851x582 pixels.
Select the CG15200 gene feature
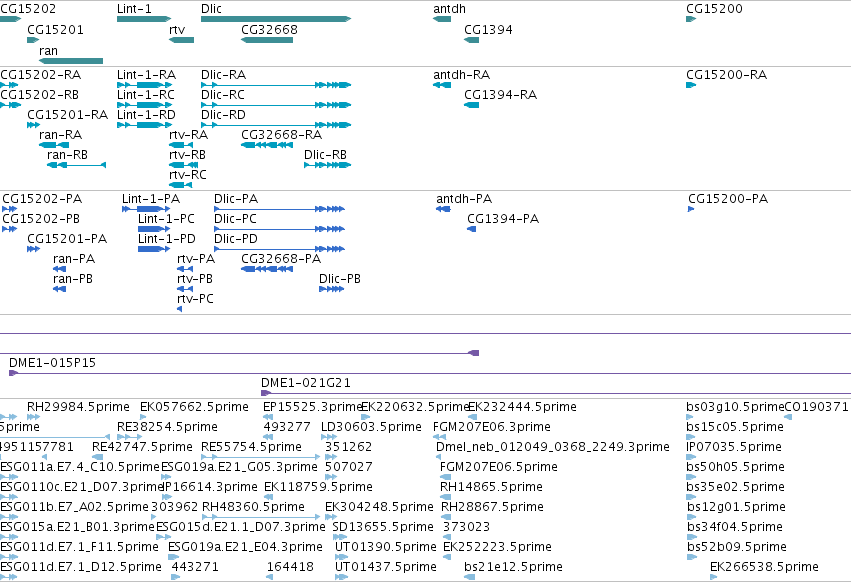(x=691, y=19)
